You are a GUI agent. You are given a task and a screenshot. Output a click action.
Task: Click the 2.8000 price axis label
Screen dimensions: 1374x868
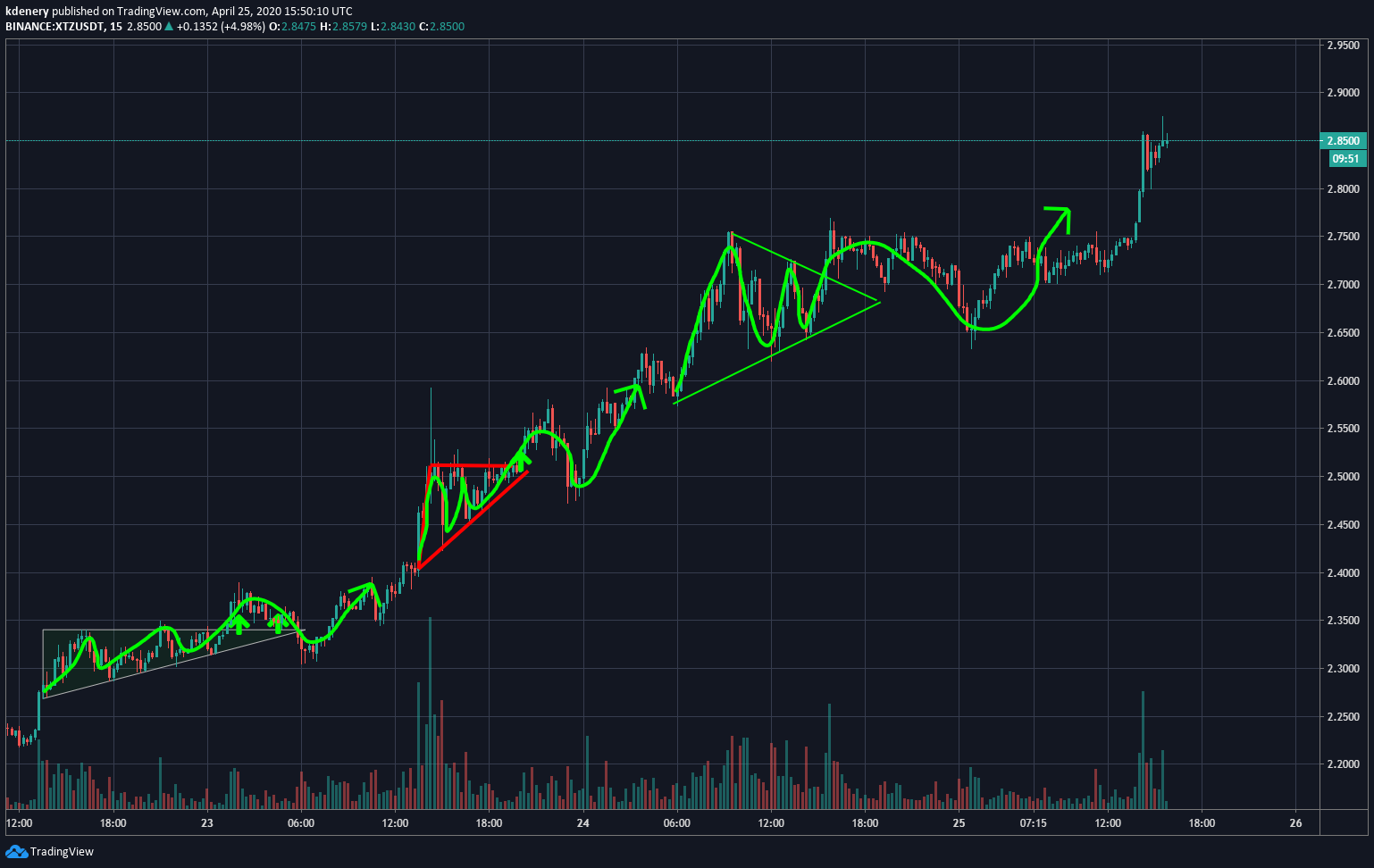click(x=1343, y=189)
